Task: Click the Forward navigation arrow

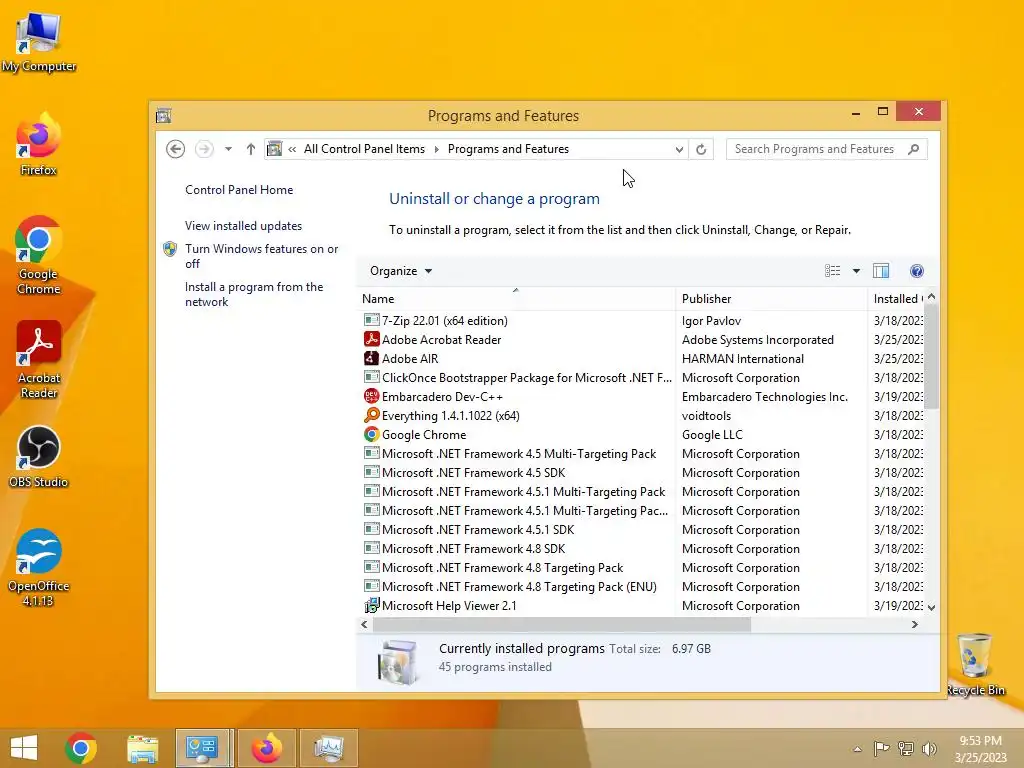Action: (204, 149)
